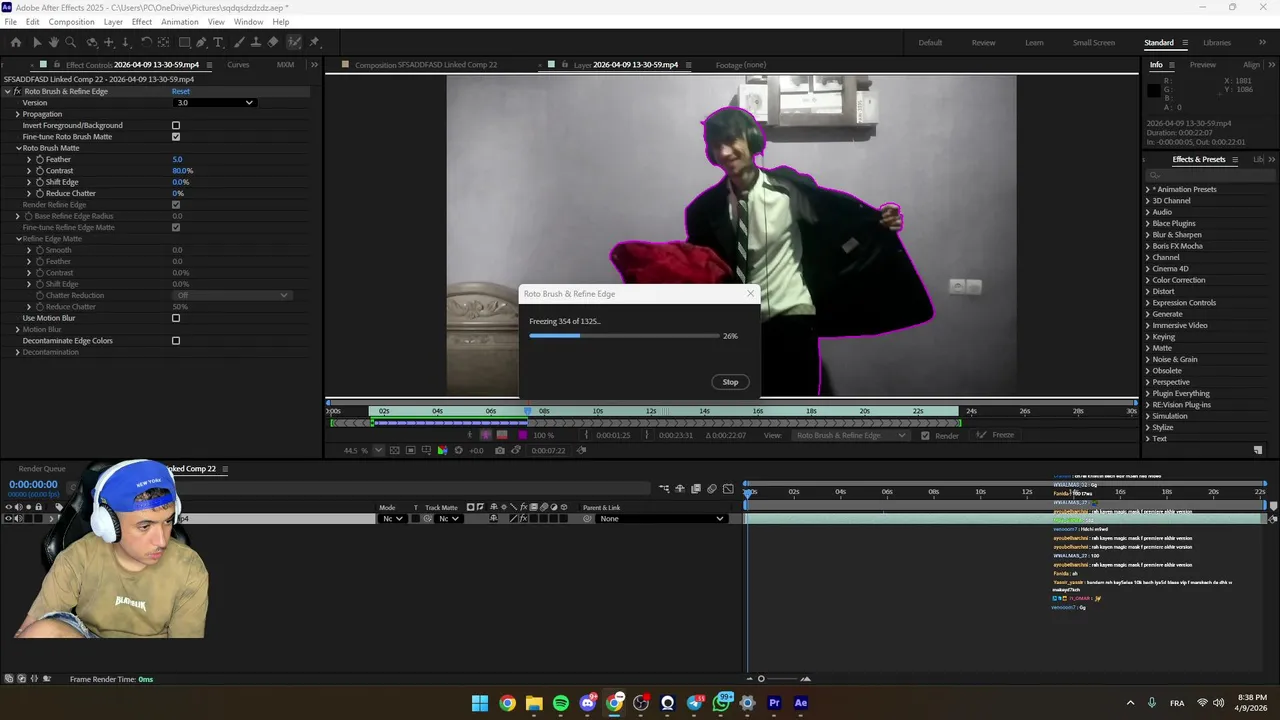Viewport: 1280px width, 720px height.
Task: Toggle Invert Foreground/Background checkbox
Action: pyautogui.click(x=176, y=126)
